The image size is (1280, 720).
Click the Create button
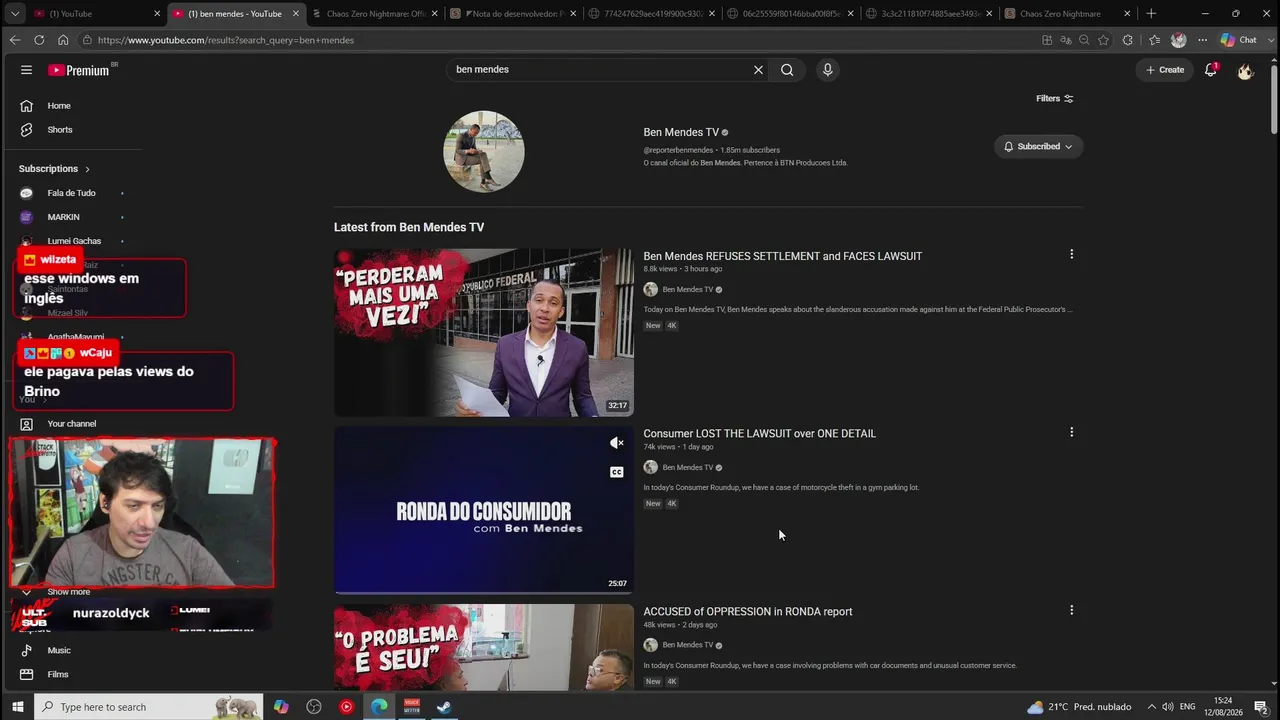point(1165,70)
